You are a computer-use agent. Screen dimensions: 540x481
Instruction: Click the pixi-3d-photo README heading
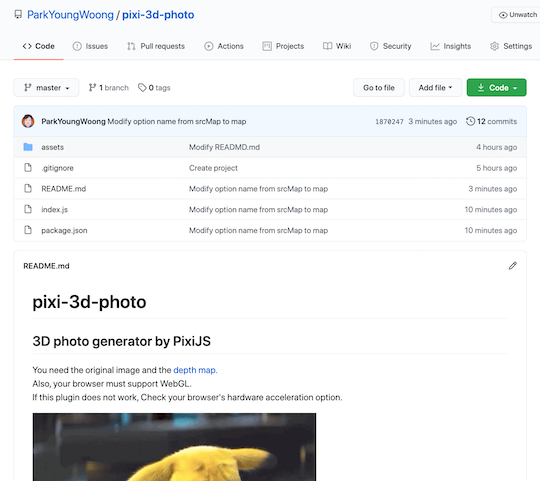[x=89, y=302]
